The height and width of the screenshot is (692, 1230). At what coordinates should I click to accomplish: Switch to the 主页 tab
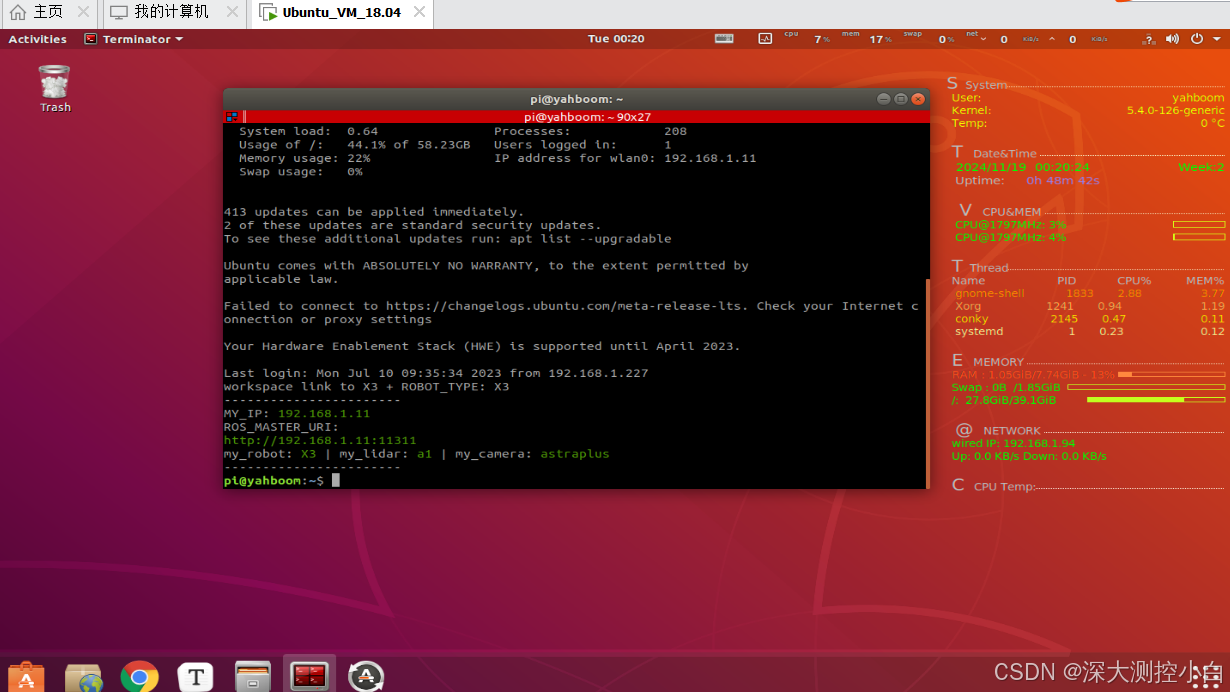coord(50,13)
